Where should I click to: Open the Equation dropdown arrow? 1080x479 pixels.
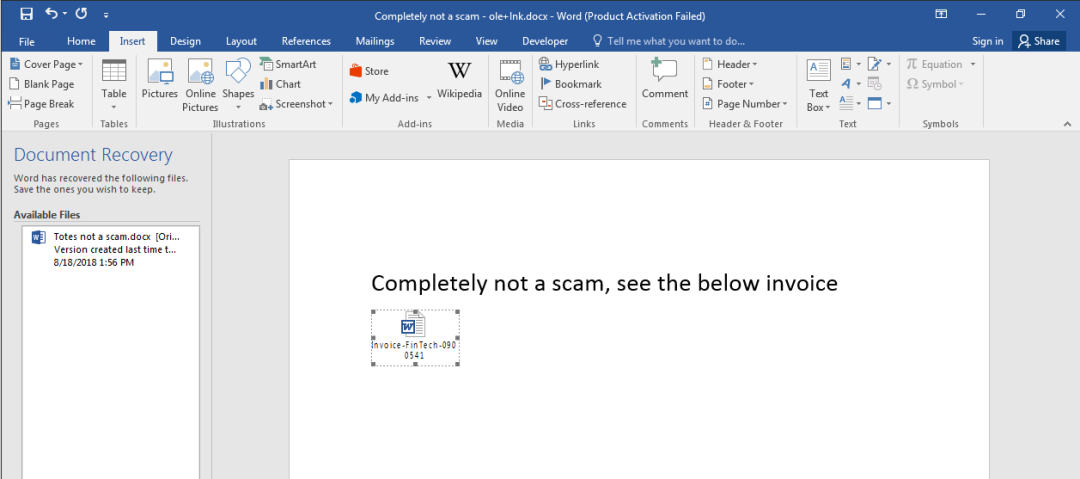(973, 64)
